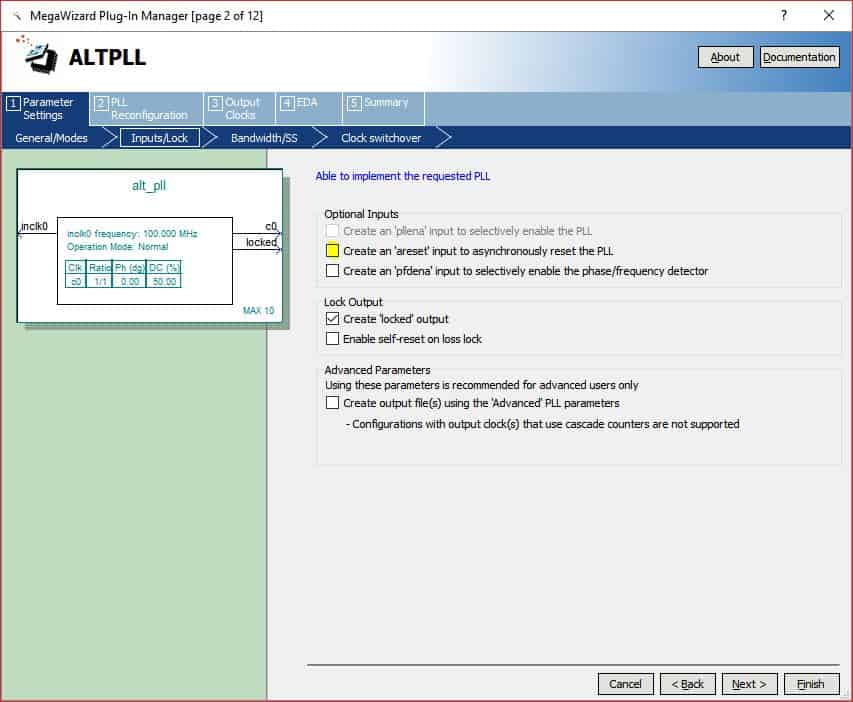The width and height of the screenshot is (853, 702).
Task: Check the 'Advanced' PLL parameters output file option
Action: point(333,403)
